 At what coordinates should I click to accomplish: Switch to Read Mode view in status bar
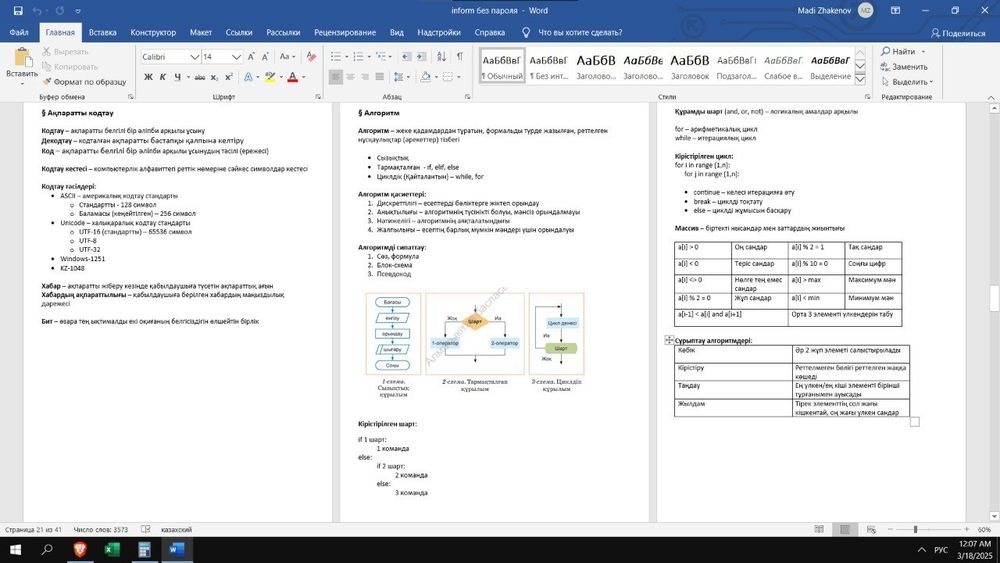(819, 529)
